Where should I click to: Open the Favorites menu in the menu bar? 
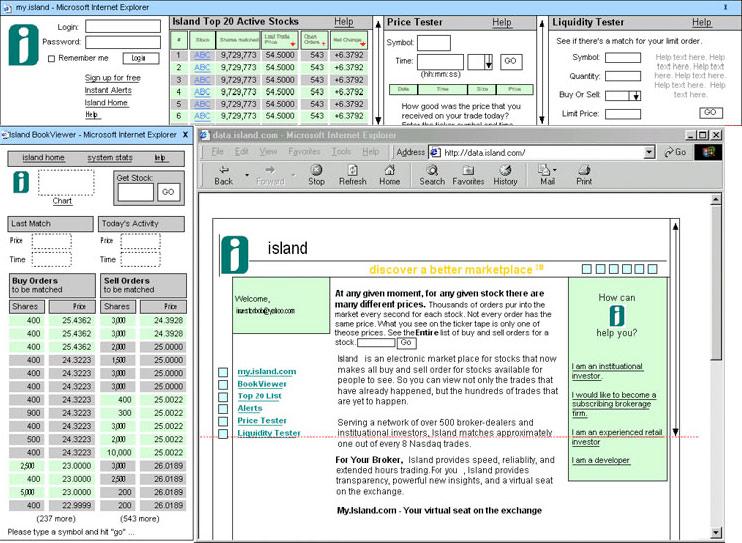(x=304, y=151)
